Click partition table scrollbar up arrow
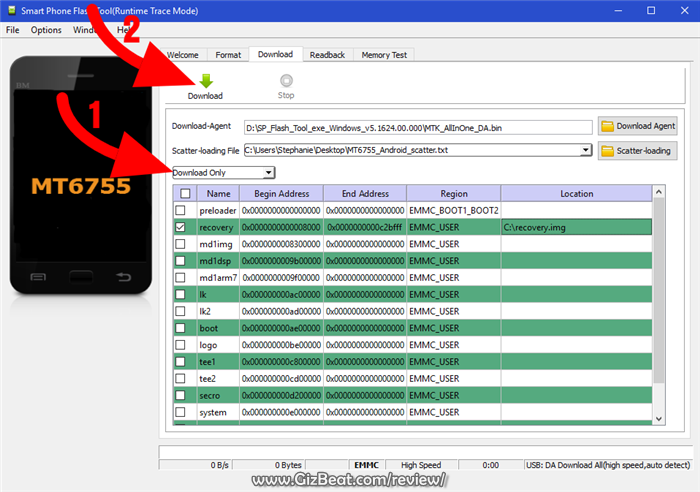The height and width of the screenshot is (492, 700). 659,192
